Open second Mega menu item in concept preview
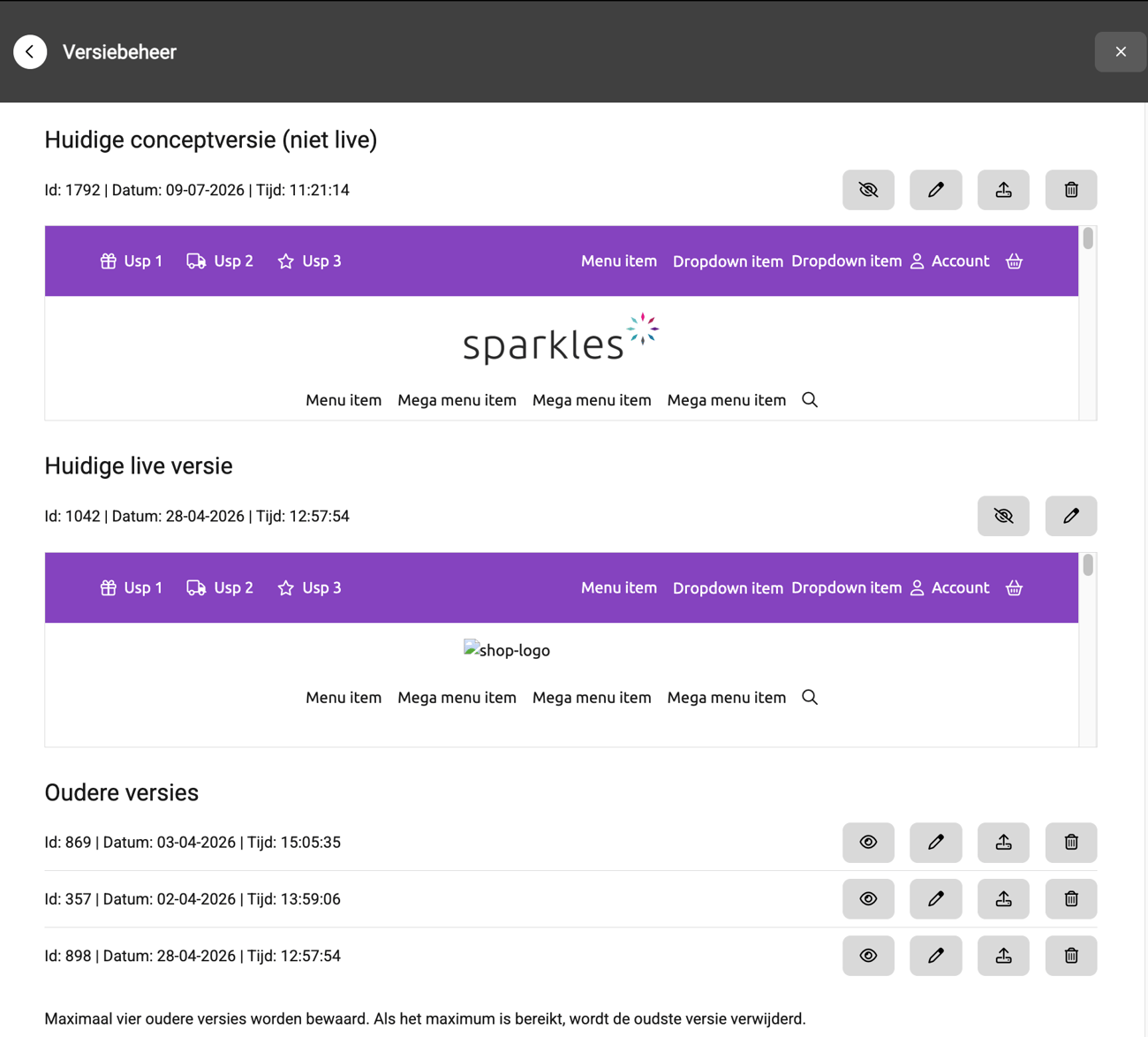This screenshot has width=1148, height=1037. pos(592,400)
